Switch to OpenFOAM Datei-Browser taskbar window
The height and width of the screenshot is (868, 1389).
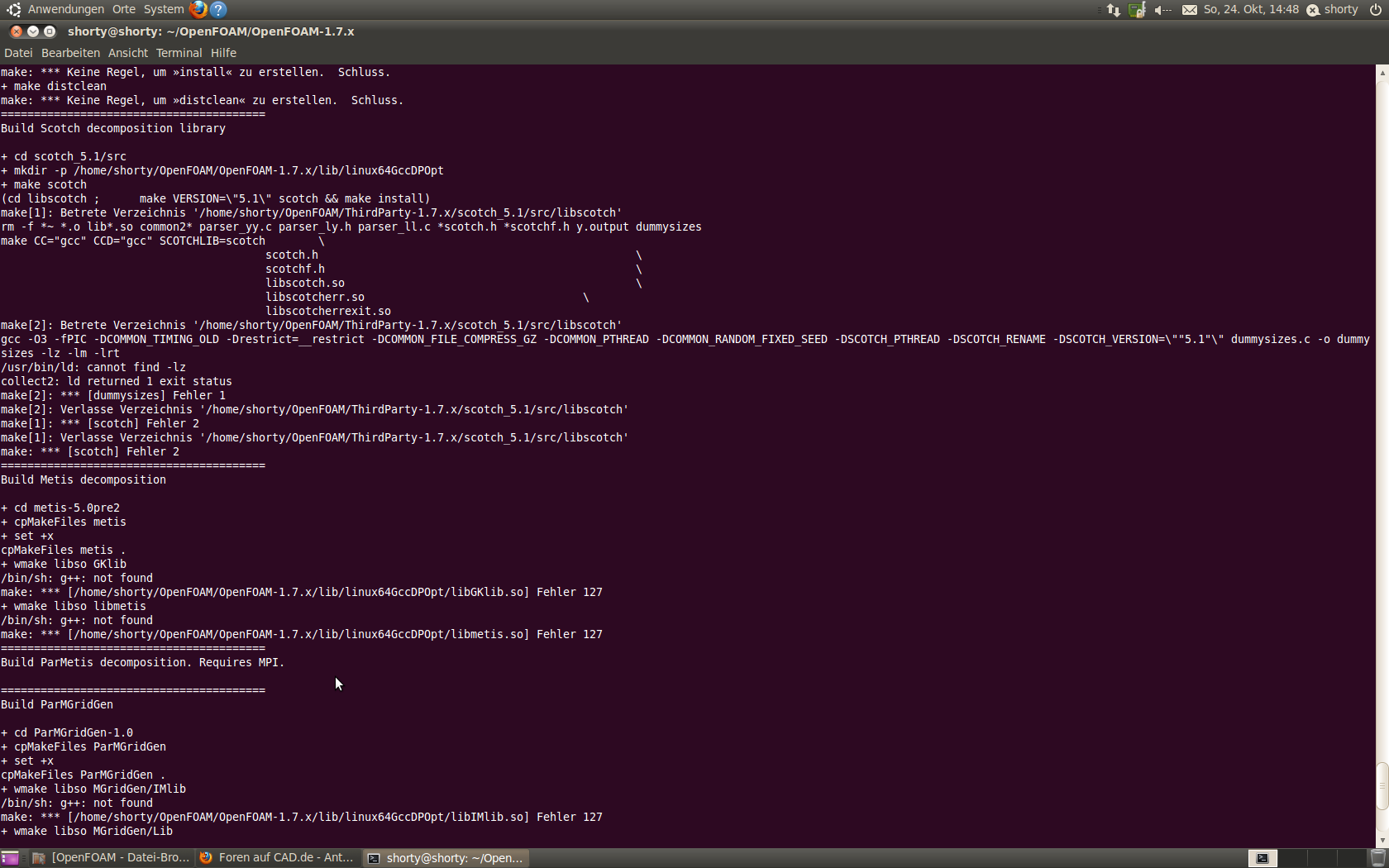click(x=111, y=858)
